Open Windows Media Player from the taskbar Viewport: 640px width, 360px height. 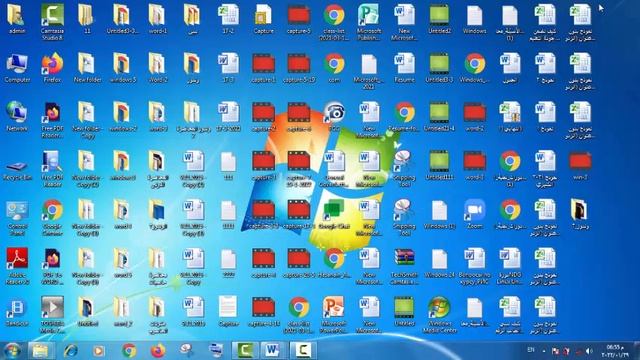coord(99,351)
